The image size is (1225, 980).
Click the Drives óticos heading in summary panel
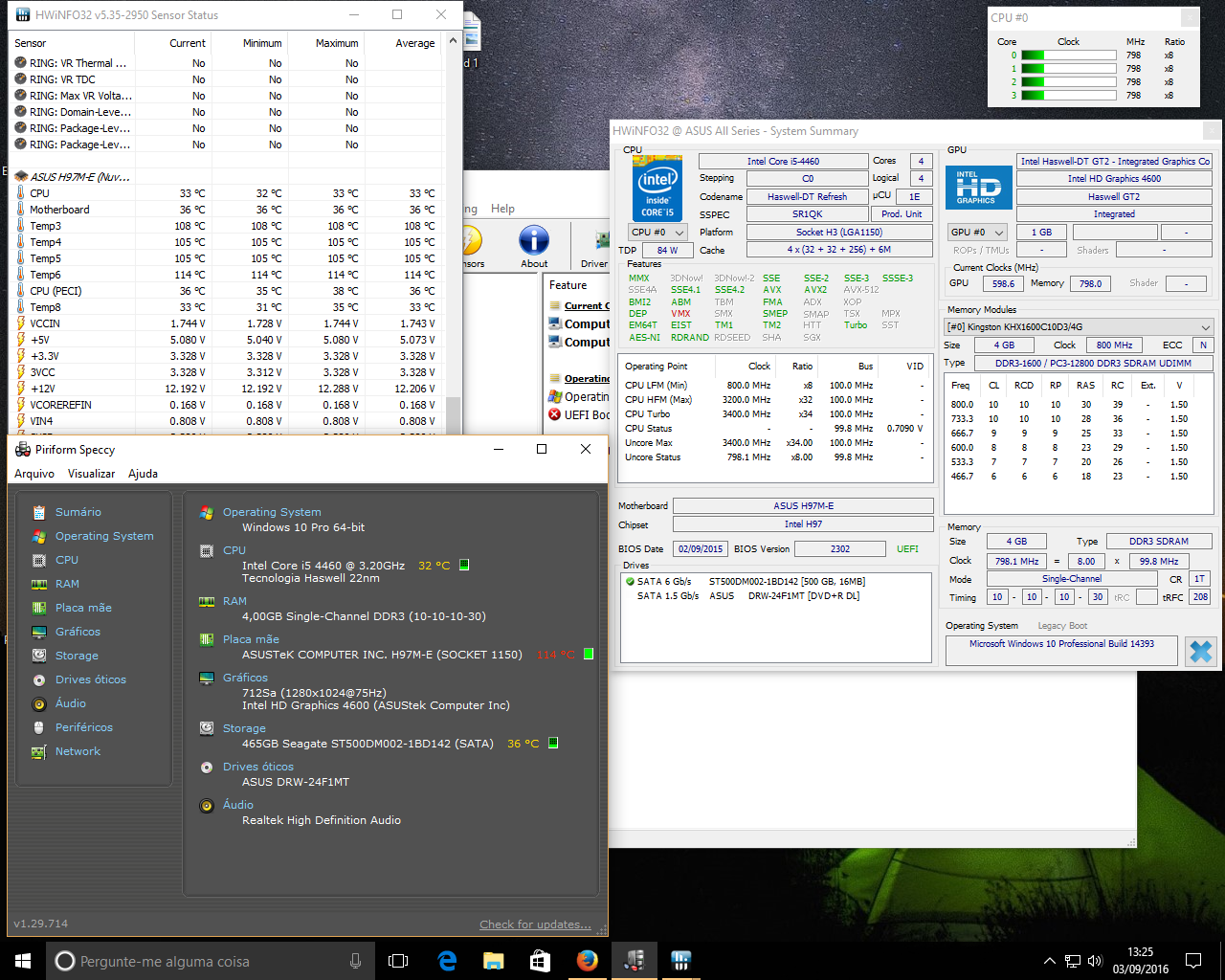click(258, 767)
